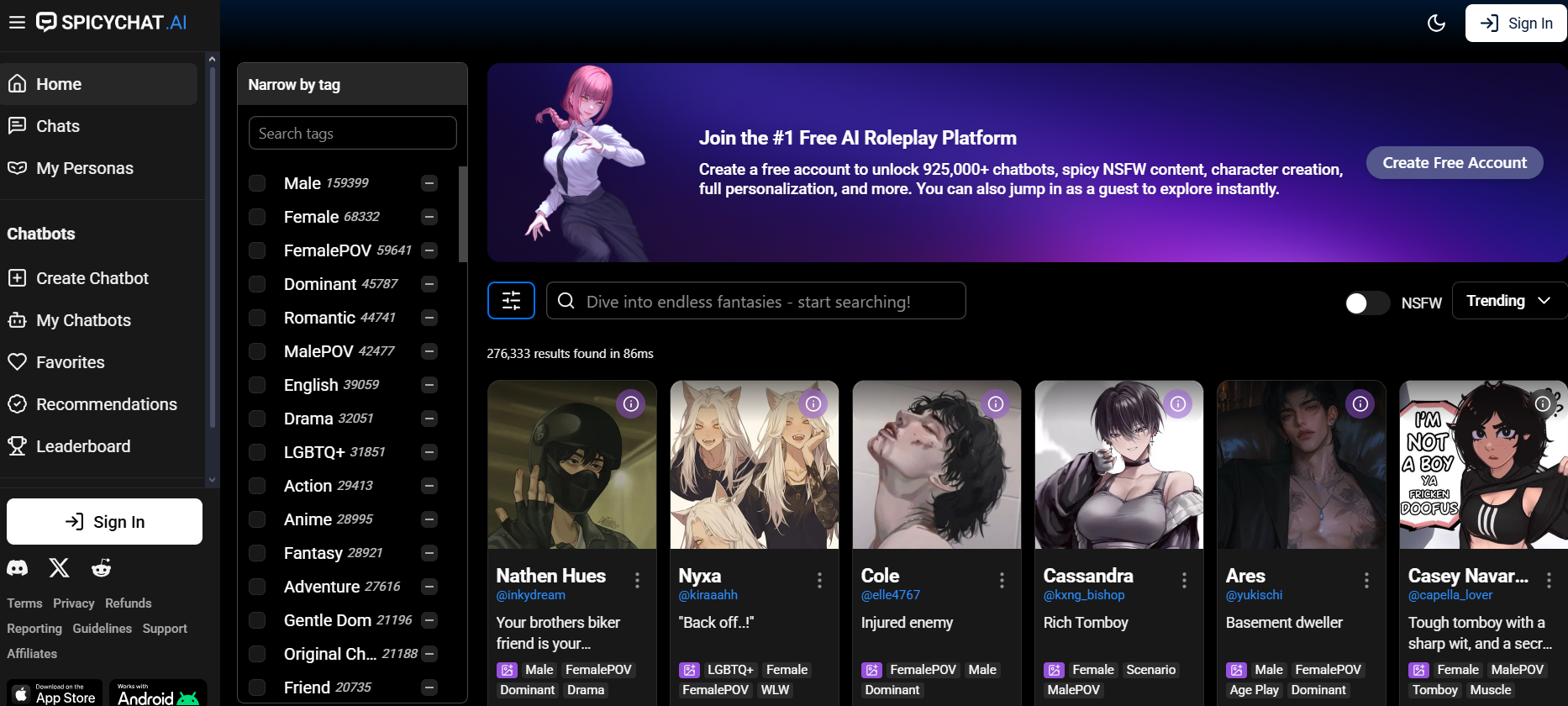1568x706 pixels.
Task: Click Create Free Account button
Action: 1455,163
